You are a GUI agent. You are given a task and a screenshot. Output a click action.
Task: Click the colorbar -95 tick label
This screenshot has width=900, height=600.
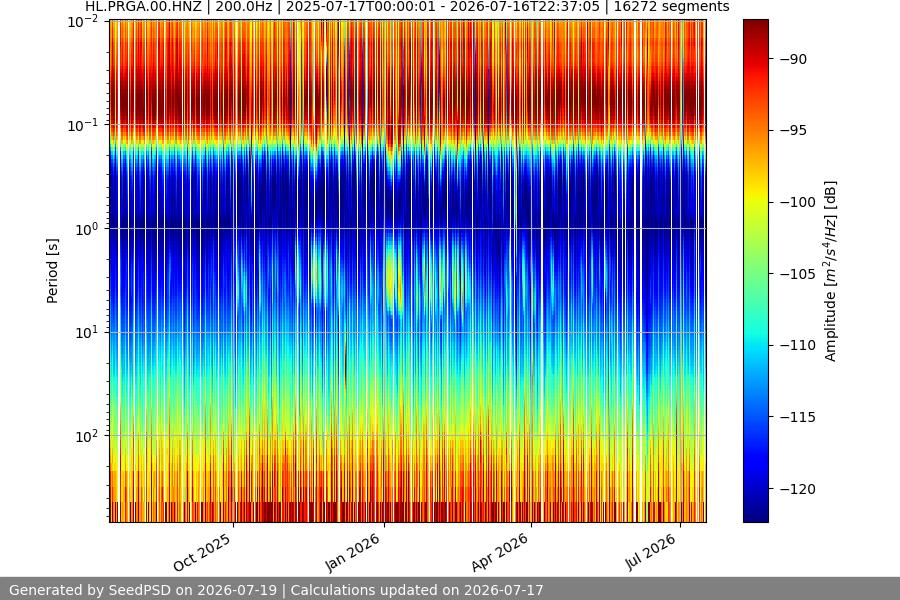[x=793, y=131]
